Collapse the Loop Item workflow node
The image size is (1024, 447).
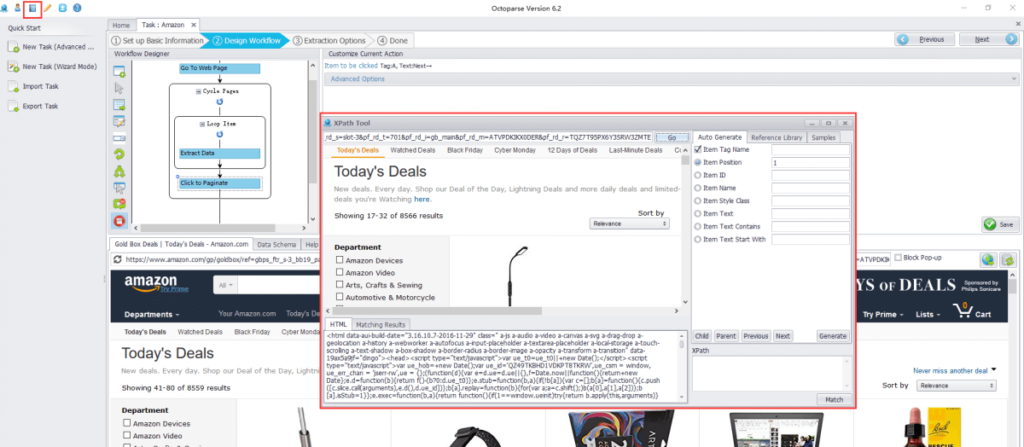coord(202,124)
